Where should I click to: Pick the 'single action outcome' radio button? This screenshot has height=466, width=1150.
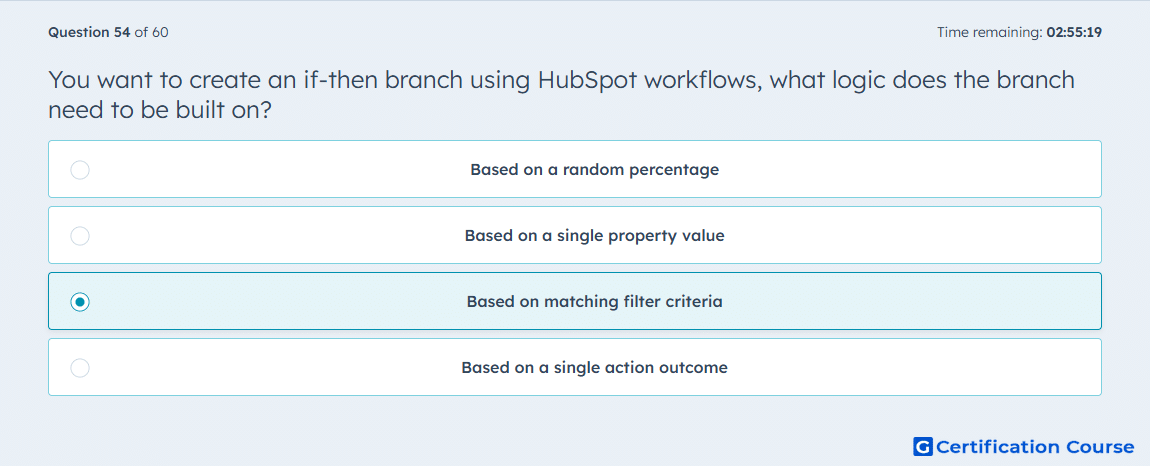tap(80, 368)
